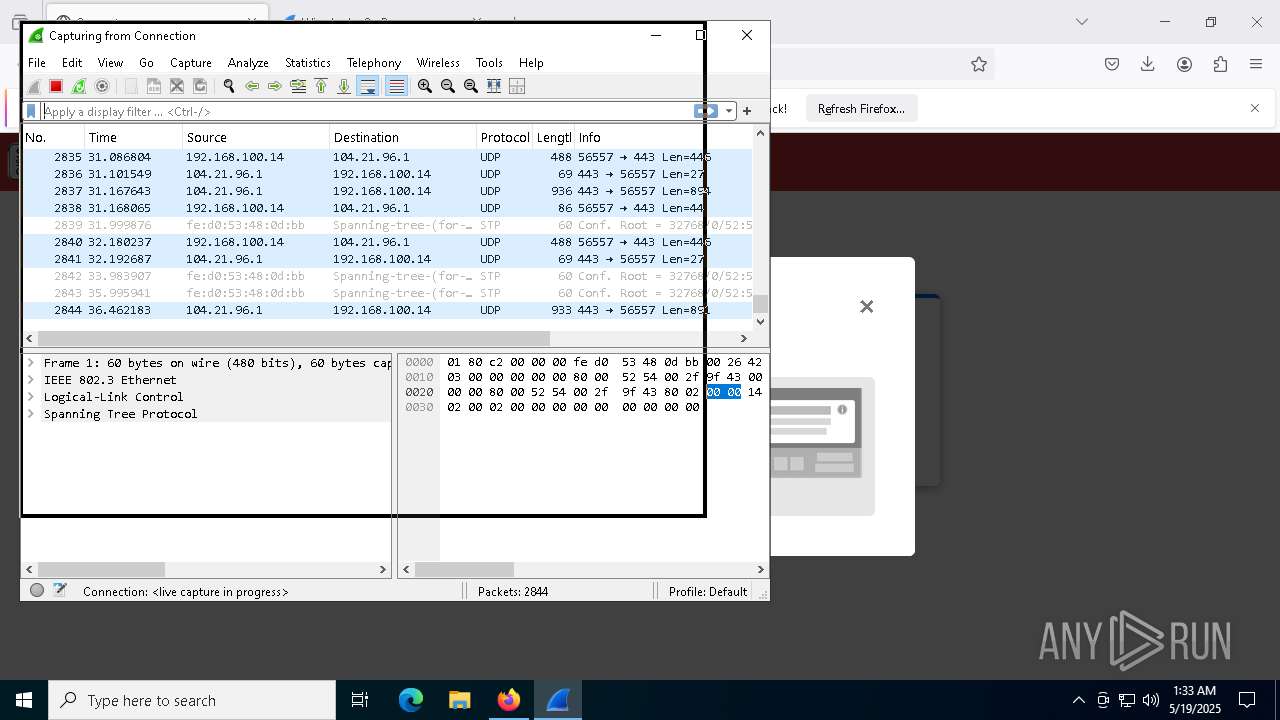Sort by the Time column header
The image size is (1280, 720).
[x=133, y=137]
